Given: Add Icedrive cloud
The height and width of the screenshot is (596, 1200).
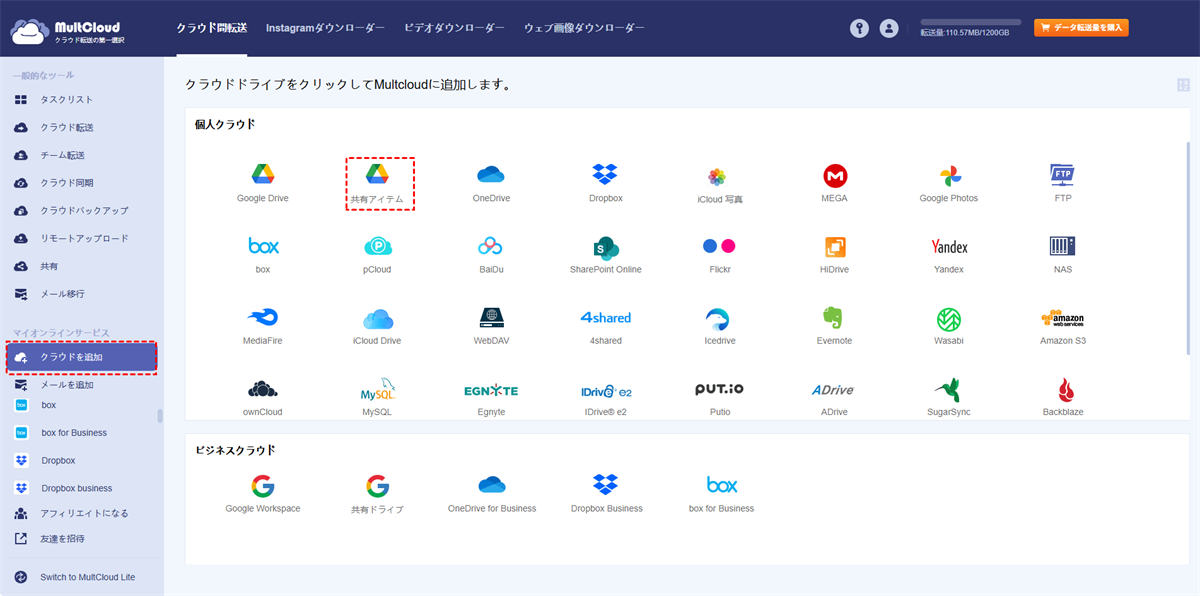Looking at the screenshot, I should (718, 318).
